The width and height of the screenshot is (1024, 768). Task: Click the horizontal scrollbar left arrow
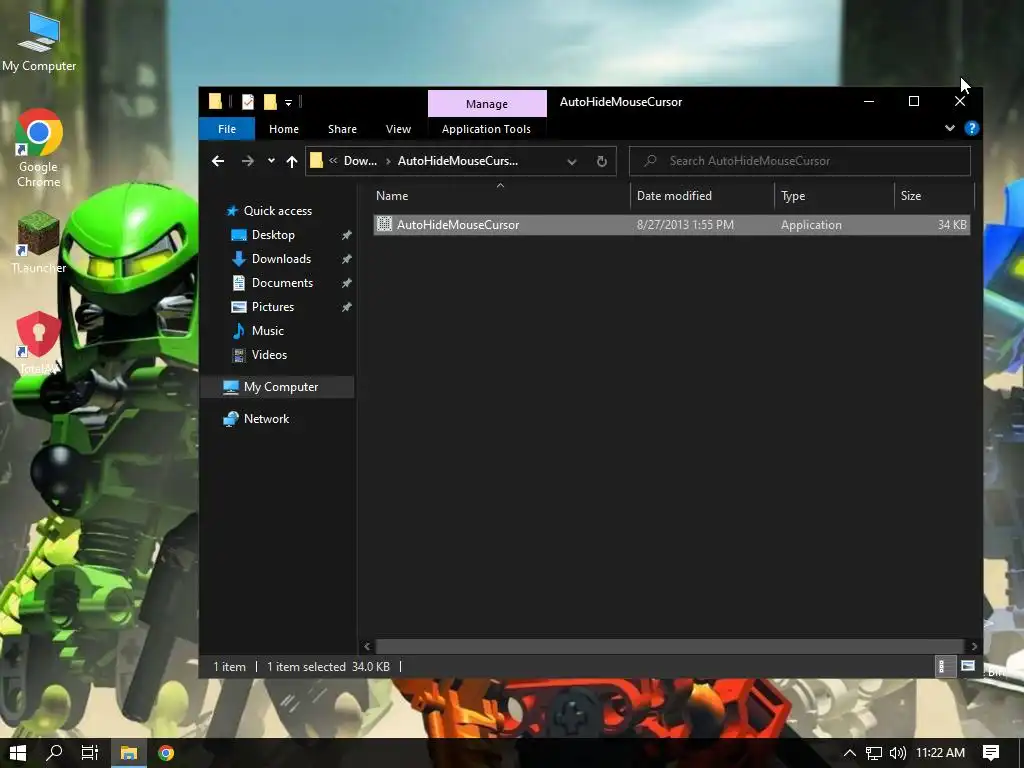[367, 647]
